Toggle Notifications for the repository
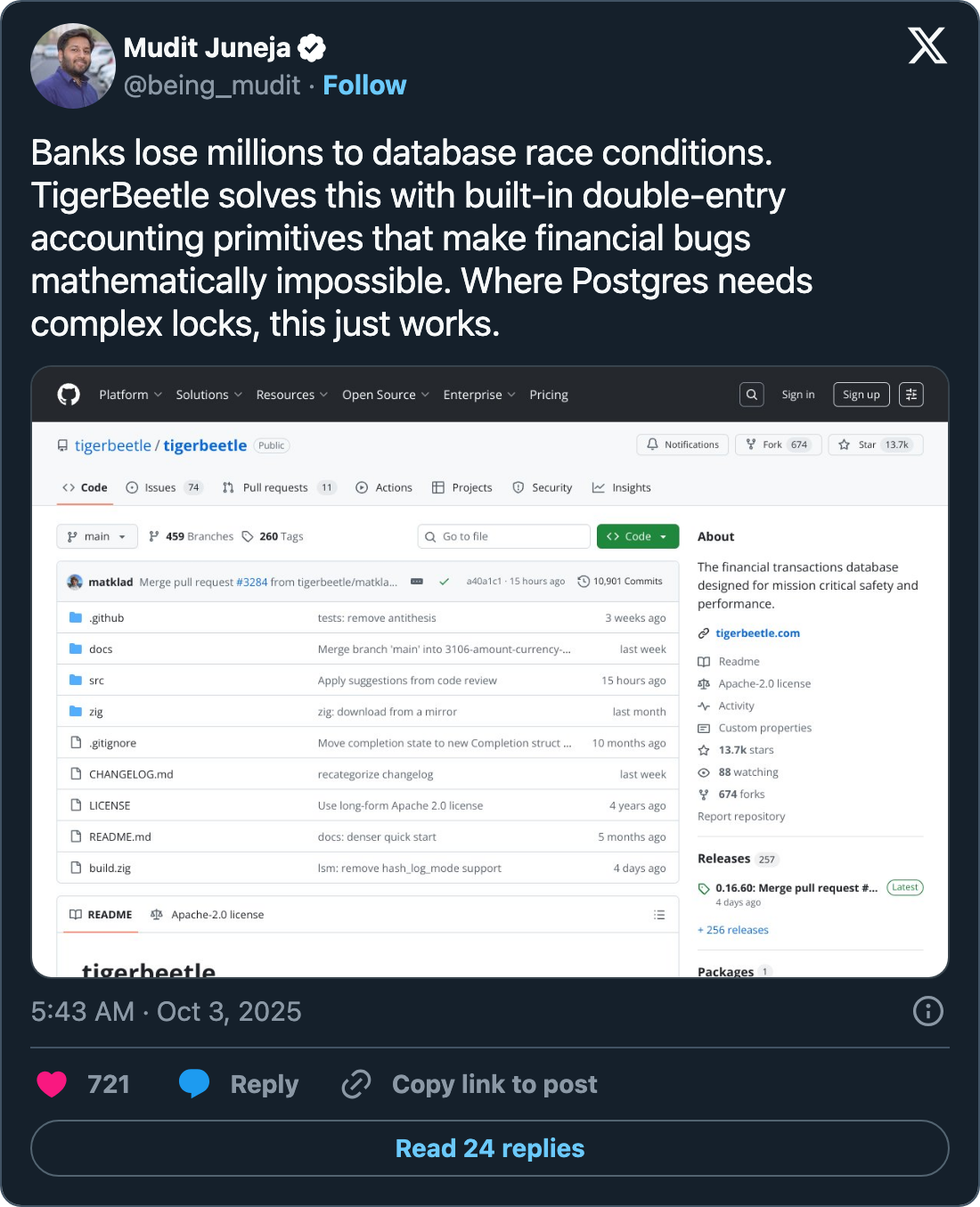 click(x=682, y=444)
